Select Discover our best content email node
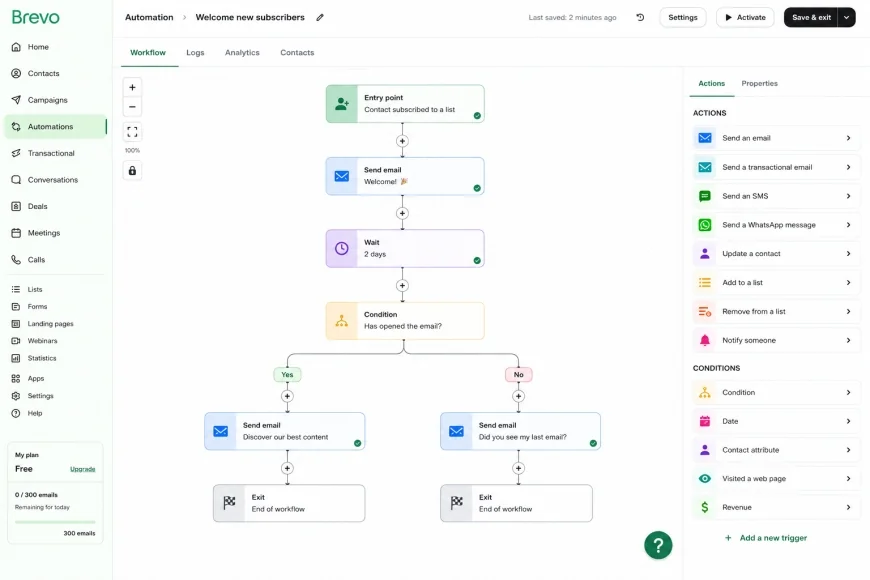The height and width of the screenshot is (580, 870). coord(285,431)
